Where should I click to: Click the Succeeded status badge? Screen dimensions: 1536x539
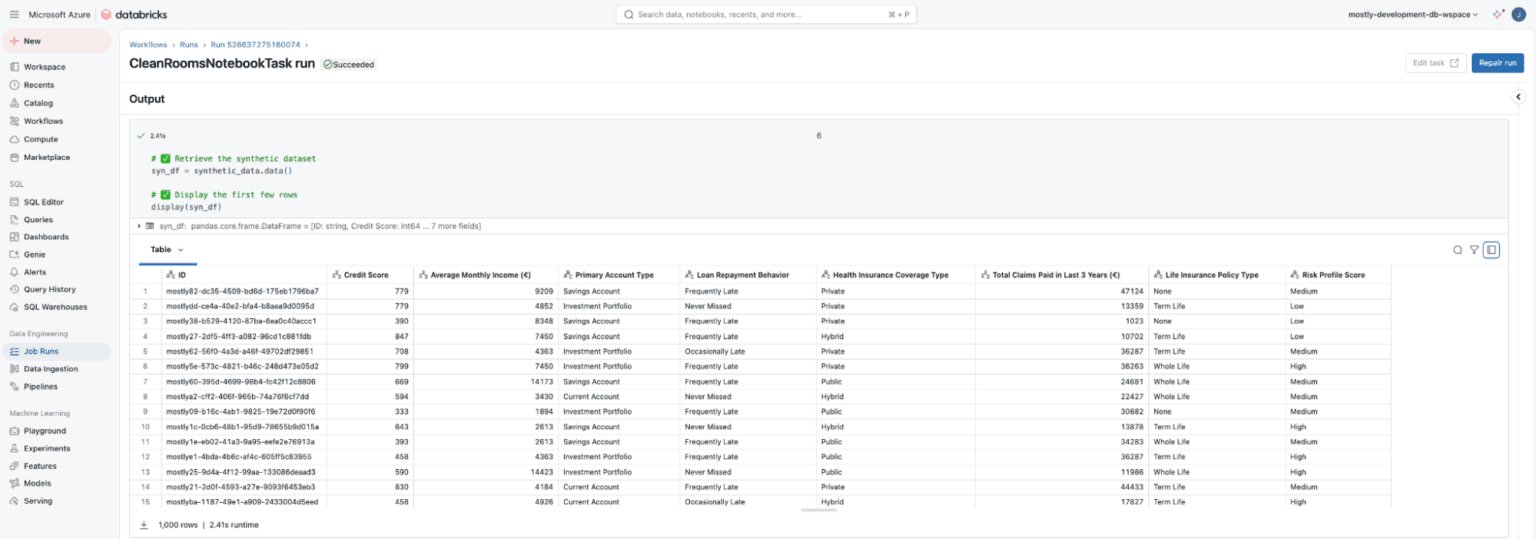click(x=349, y=64)
